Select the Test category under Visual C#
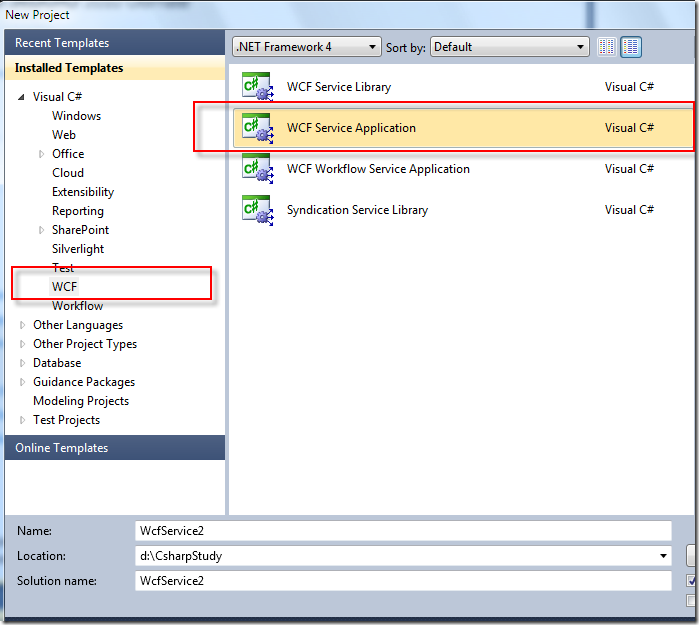The width and height of the screenshot is (699, 625). [x=63, y=268]
